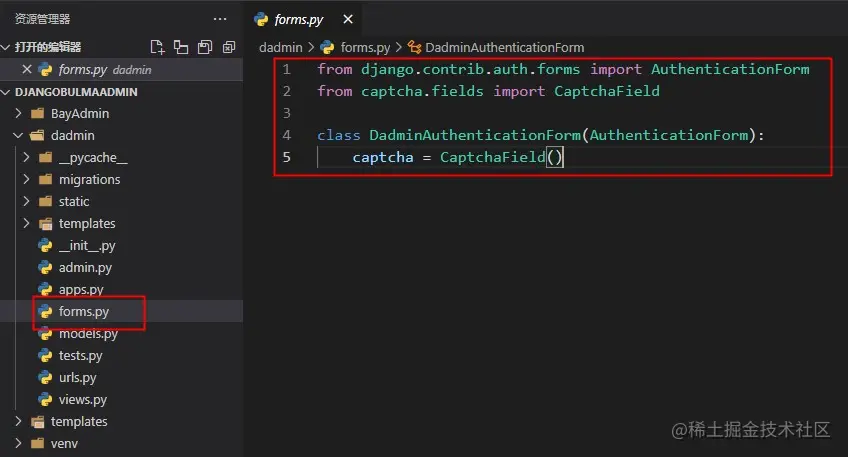Open apps.py file
The width and height of the screenshot is (848, 457).
click(81, 289)
